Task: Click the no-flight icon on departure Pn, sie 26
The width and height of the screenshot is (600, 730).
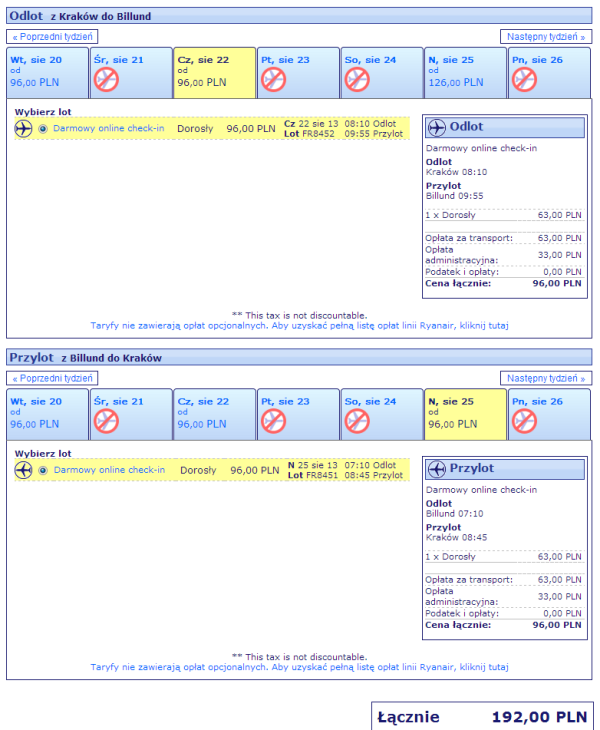Action: point(524,80)
